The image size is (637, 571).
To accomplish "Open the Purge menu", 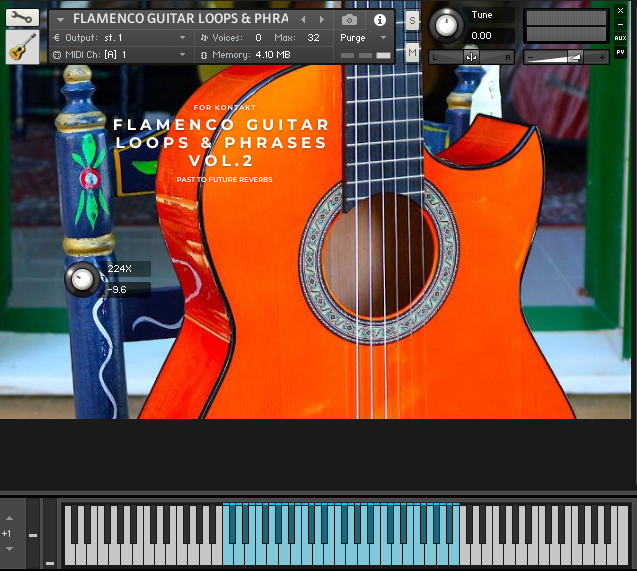I will [x=363, y=38].
